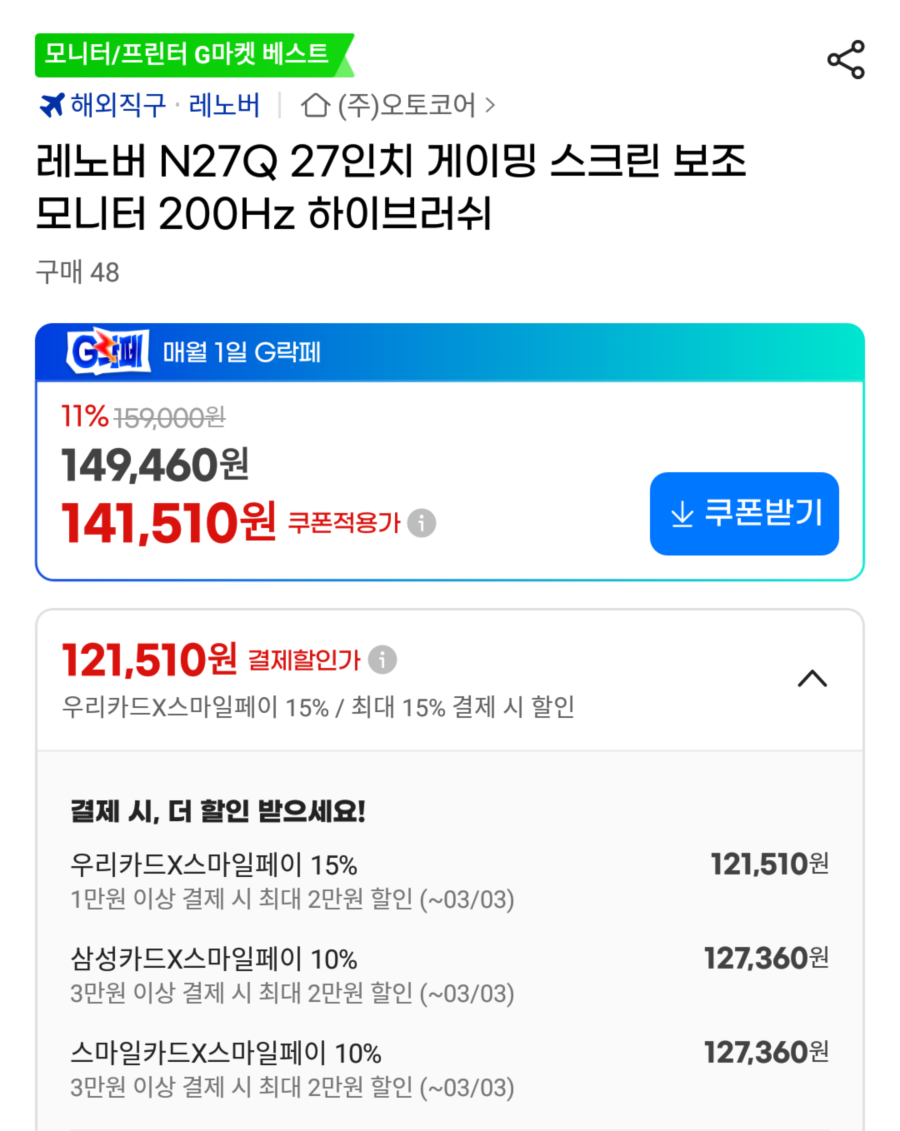This screenshot has height=1131, width=900.
Task: Collapse the payment discount section chevron
Action: (813, 678)
